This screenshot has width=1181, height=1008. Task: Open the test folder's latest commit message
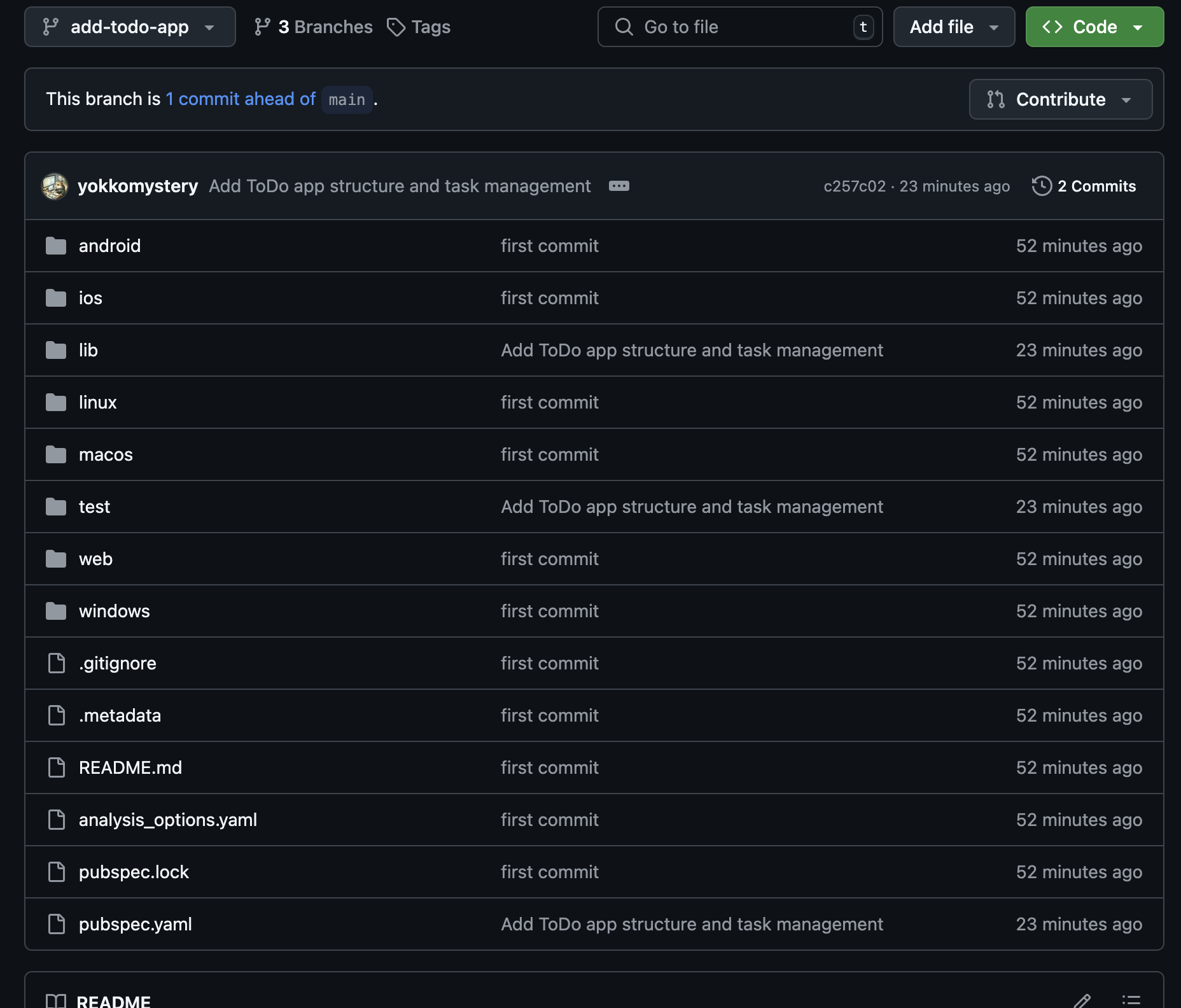692,507
